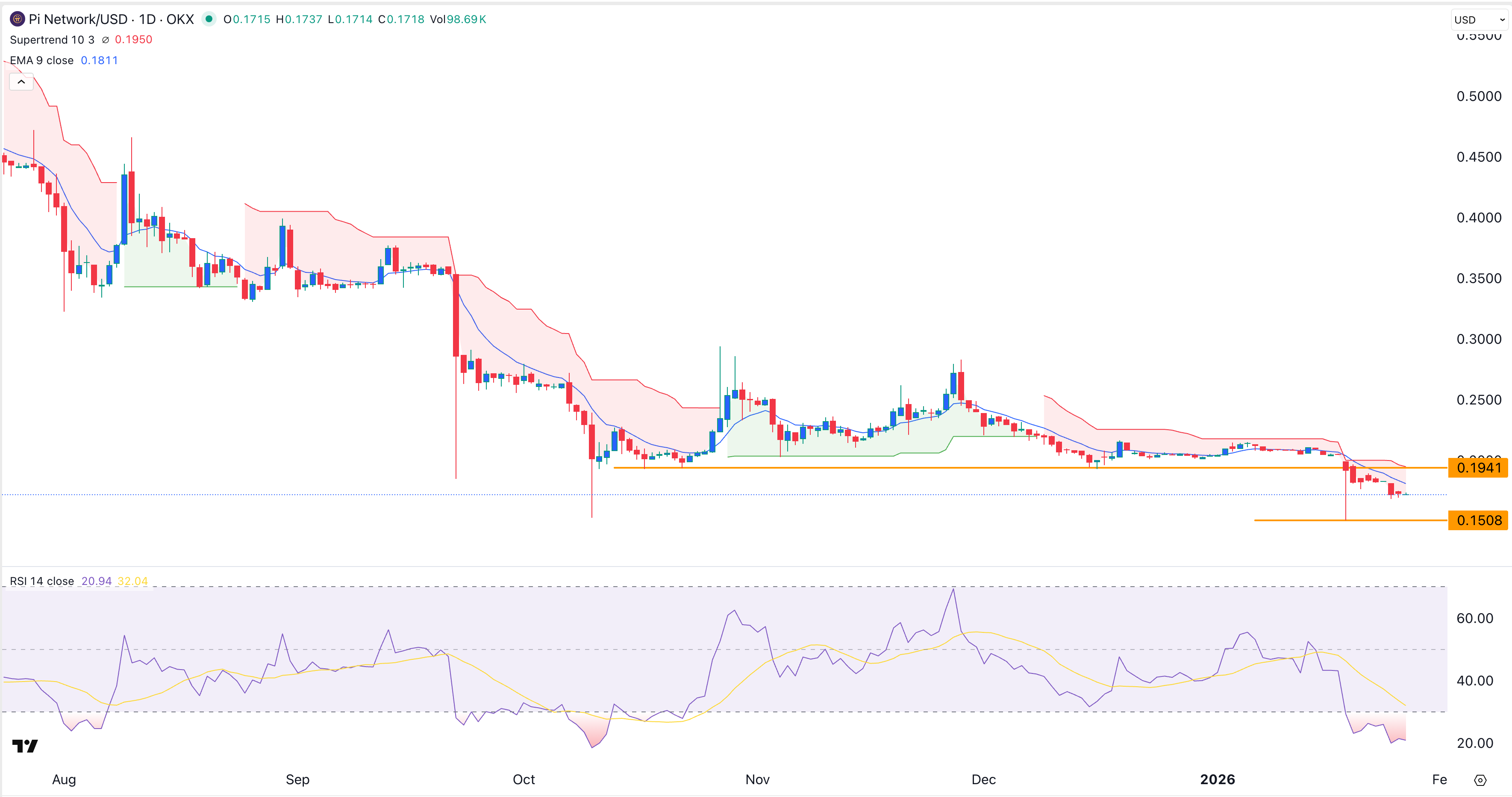1512x797 pixels.
Task: Click the 2026 label on time axis
Action: pos(1218,779)
